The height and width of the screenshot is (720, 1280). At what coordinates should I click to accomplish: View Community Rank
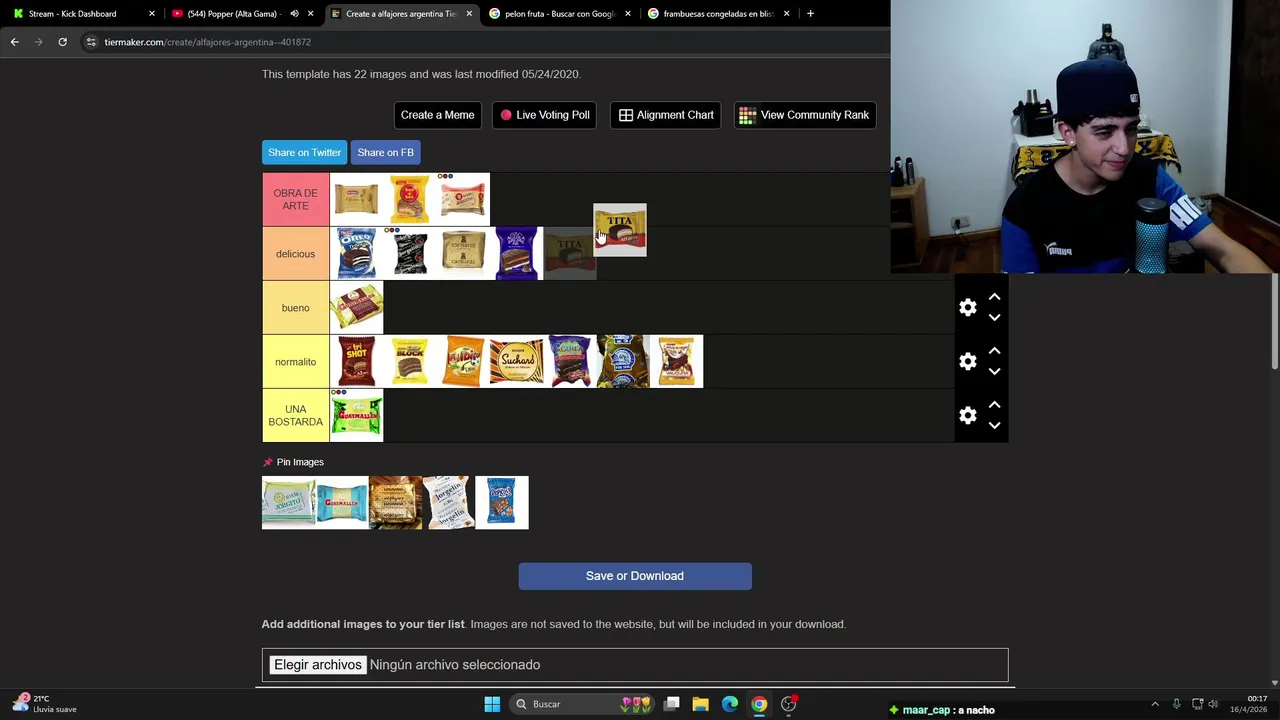804,115
